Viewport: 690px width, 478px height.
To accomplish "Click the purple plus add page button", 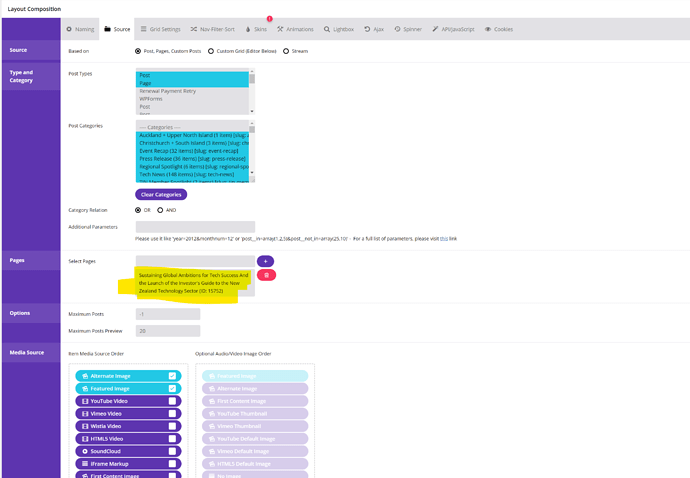I will (265, 261).
